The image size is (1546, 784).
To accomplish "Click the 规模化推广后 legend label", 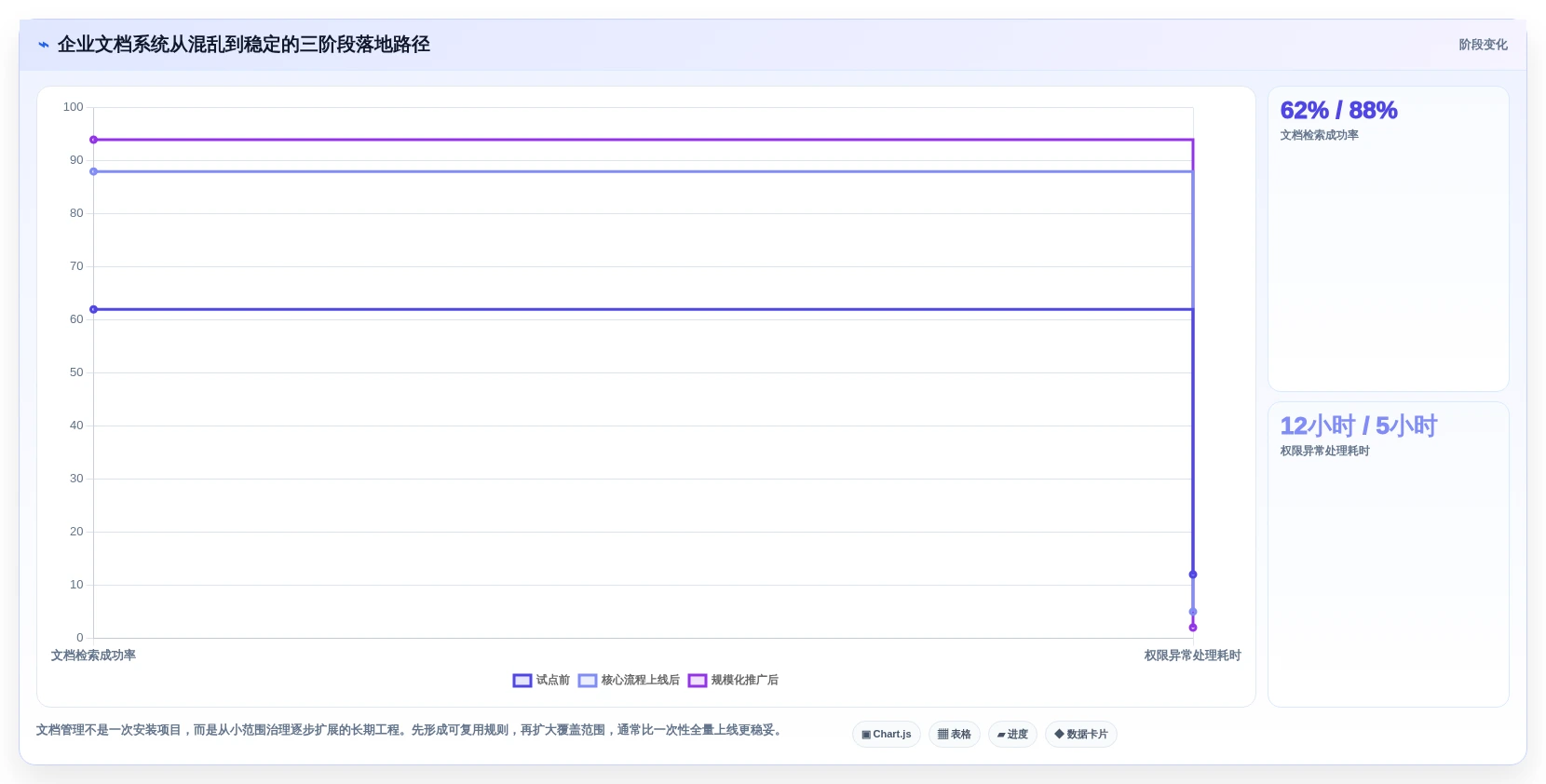I will (x=745, y=681).
